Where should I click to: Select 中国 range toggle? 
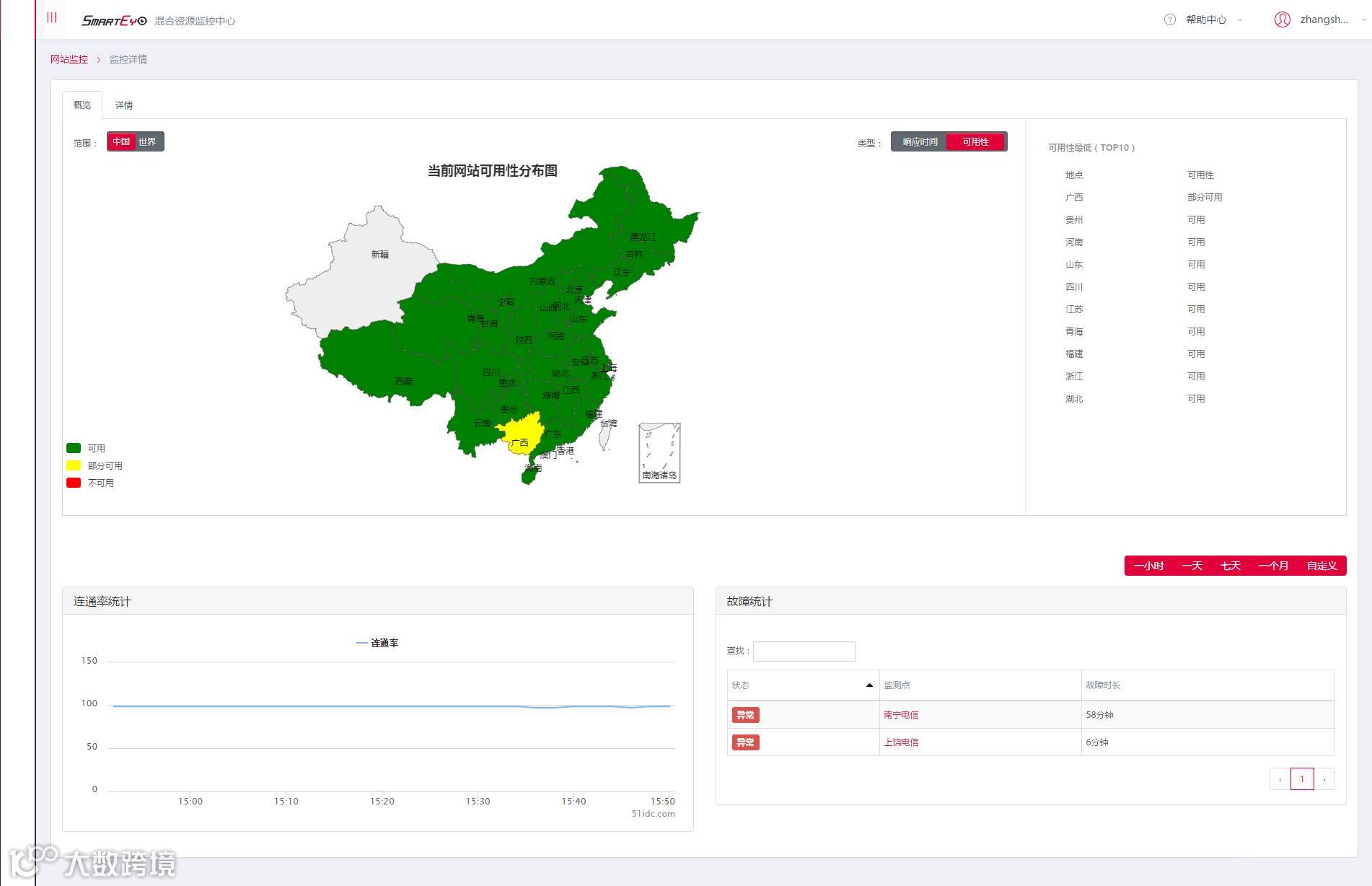121,141
